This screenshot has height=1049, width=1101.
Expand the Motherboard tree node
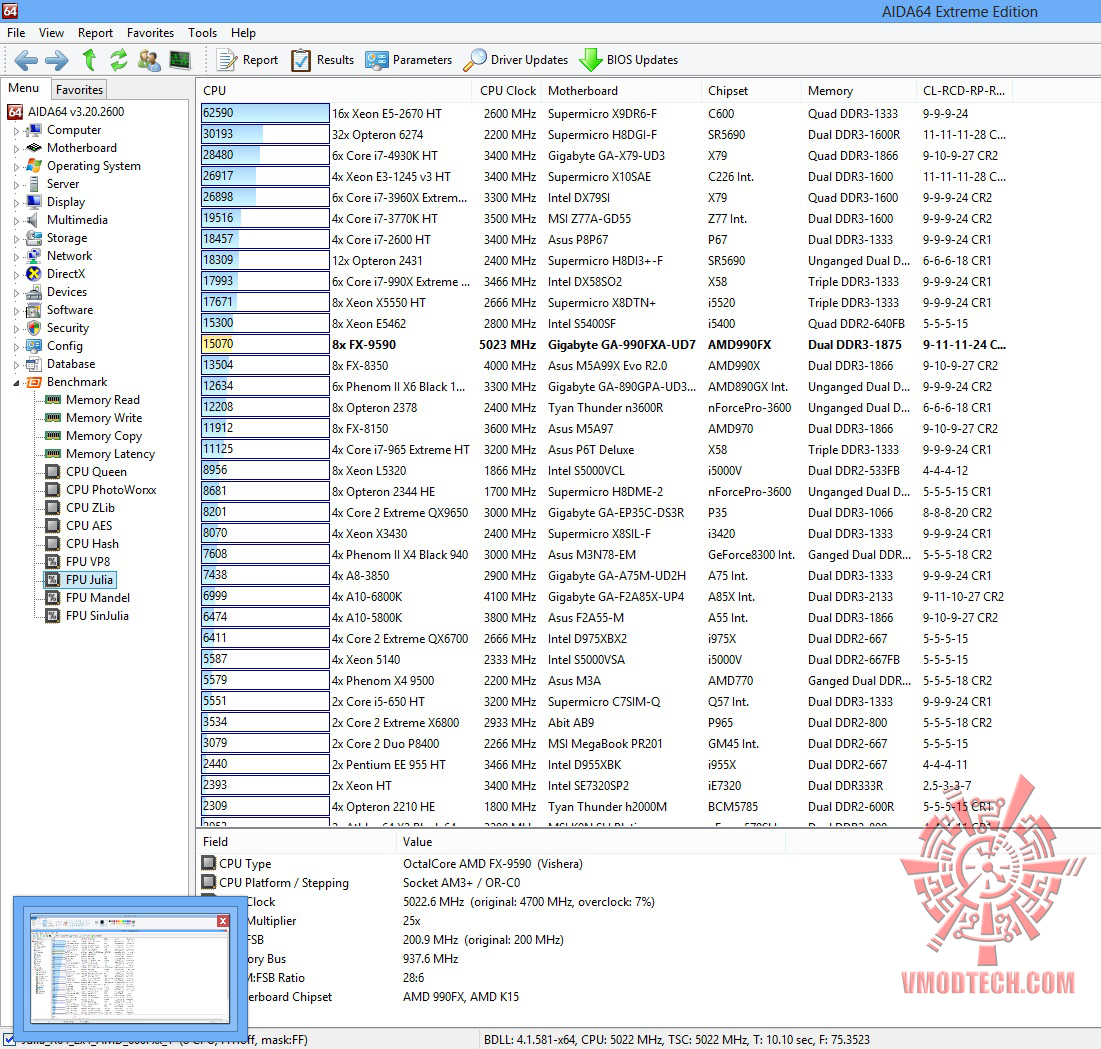[x=16, y=148]
